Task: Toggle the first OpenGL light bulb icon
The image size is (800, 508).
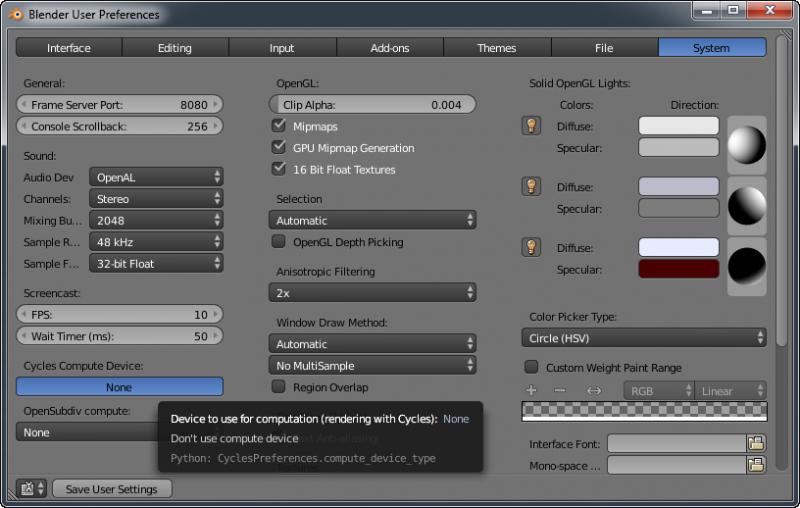Action: tap(531, 125)
